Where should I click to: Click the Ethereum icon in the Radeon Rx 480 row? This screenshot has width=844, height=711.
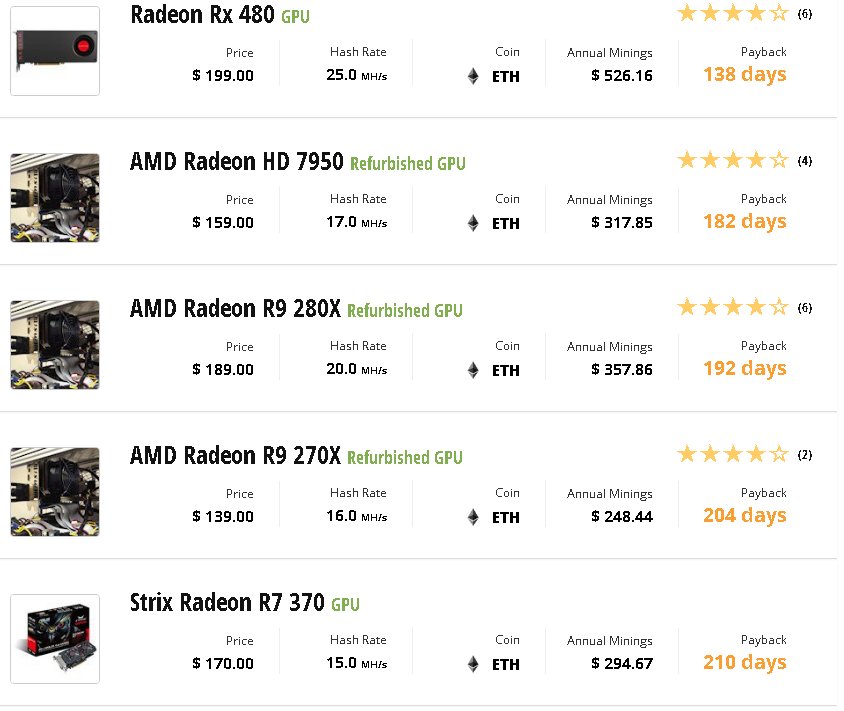(x=473, y=76)
